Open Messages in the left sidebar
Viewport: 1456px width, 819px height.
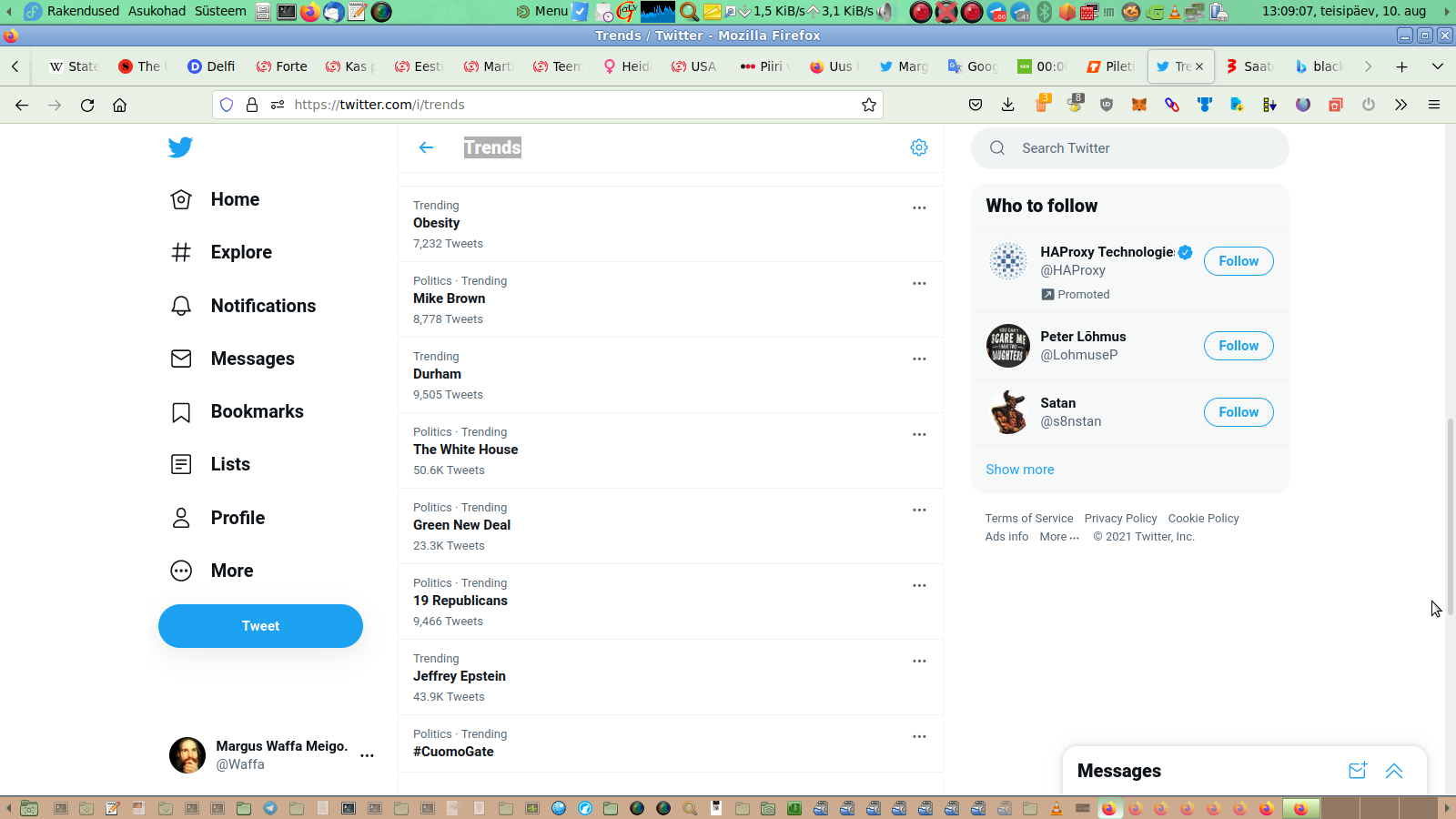(x=233, y=359)
